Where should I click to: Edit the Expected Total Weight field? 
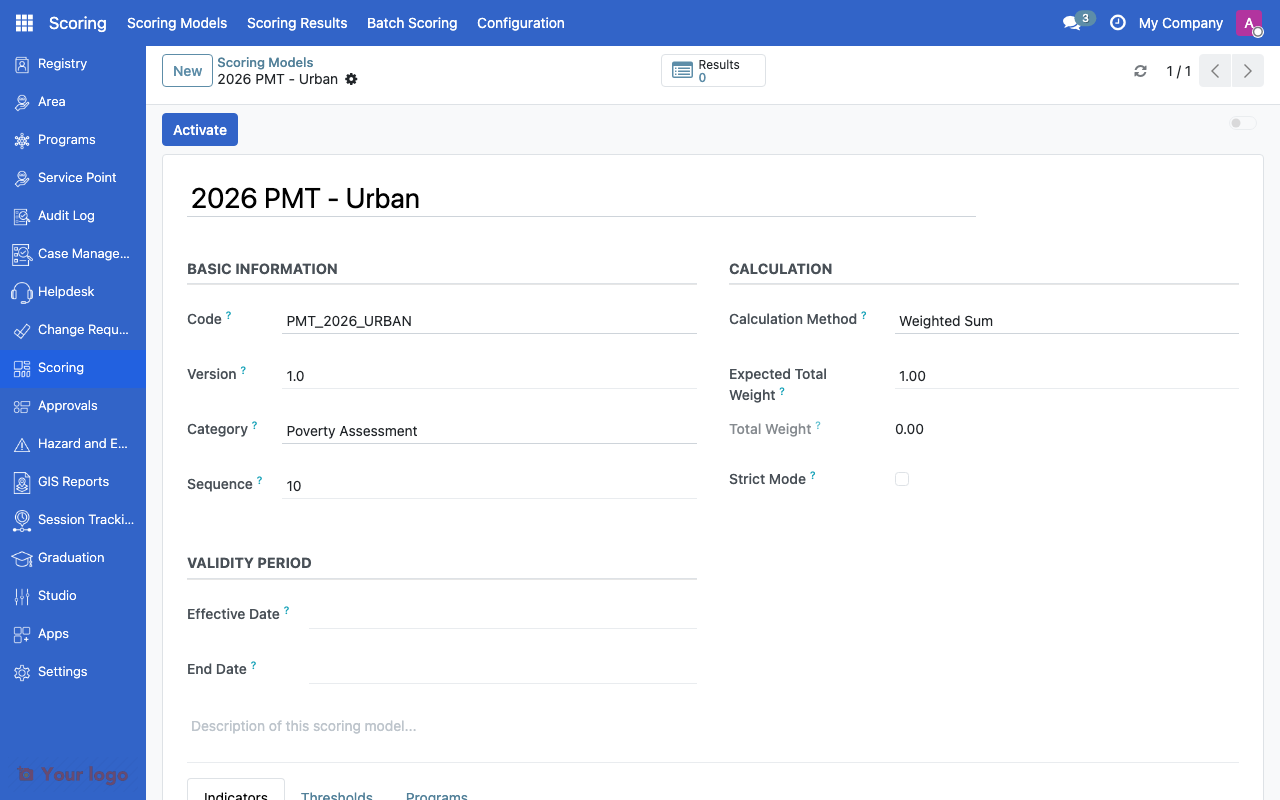[x=1066, y=376]
